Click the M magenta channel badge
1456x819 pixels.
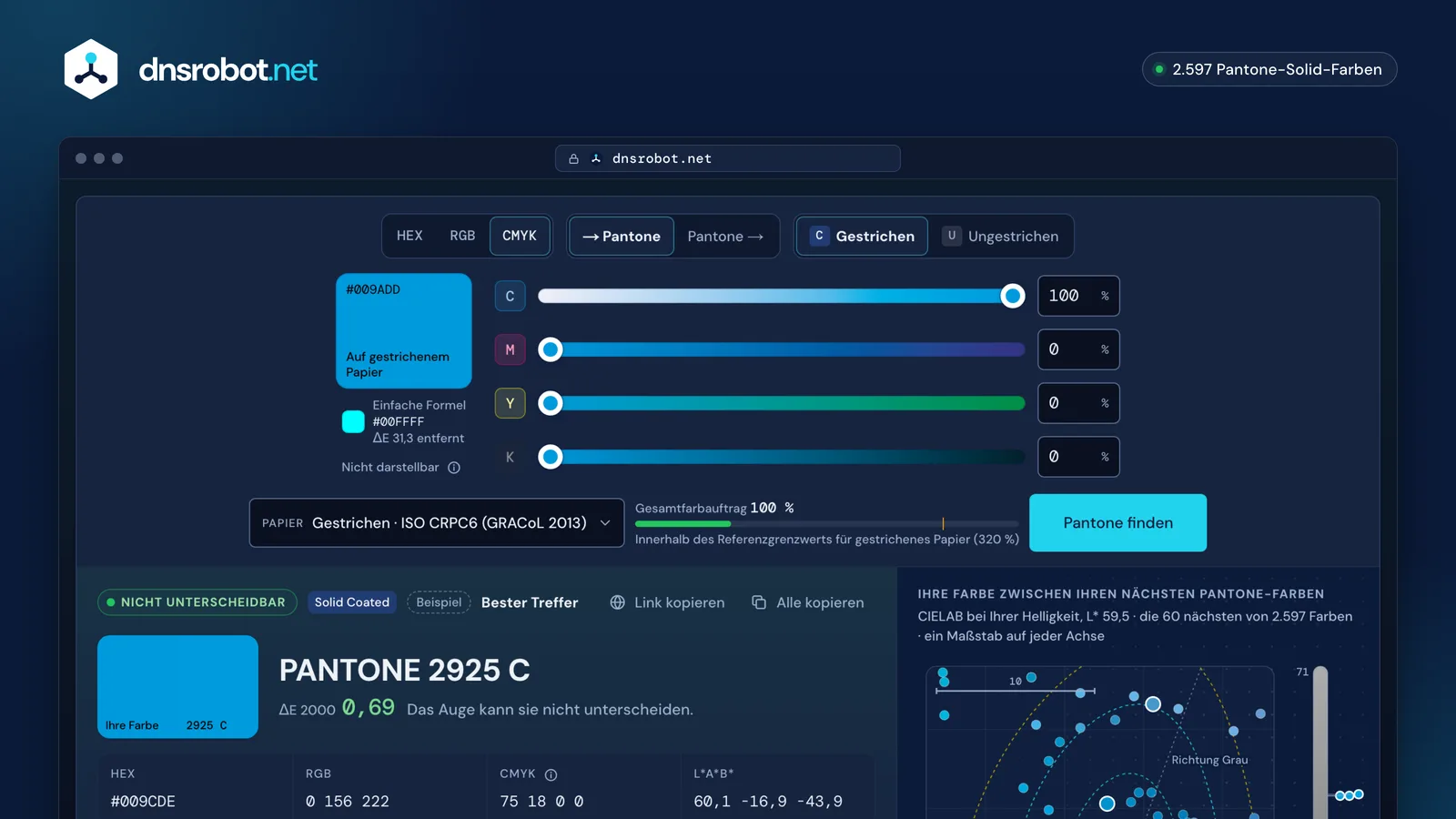pyautogui.click(x=510, y=349)
